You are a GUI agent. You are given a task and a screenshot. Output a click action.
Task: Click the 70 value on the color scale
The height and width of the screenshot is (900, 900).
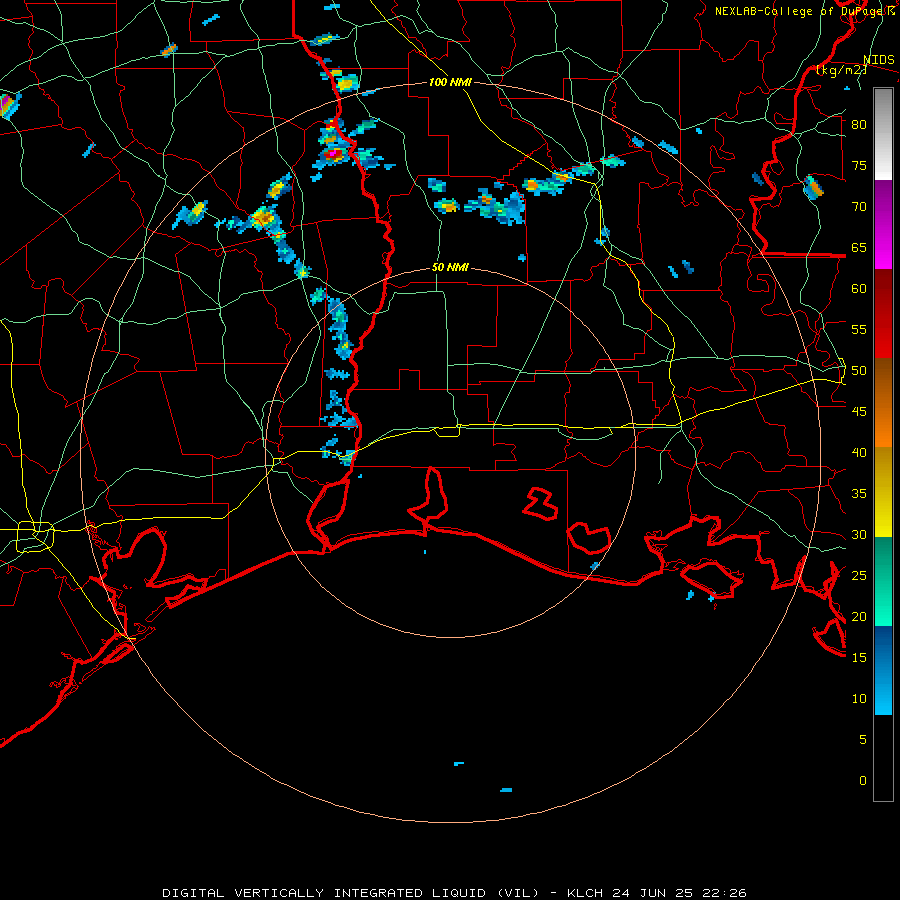point(859,207)
